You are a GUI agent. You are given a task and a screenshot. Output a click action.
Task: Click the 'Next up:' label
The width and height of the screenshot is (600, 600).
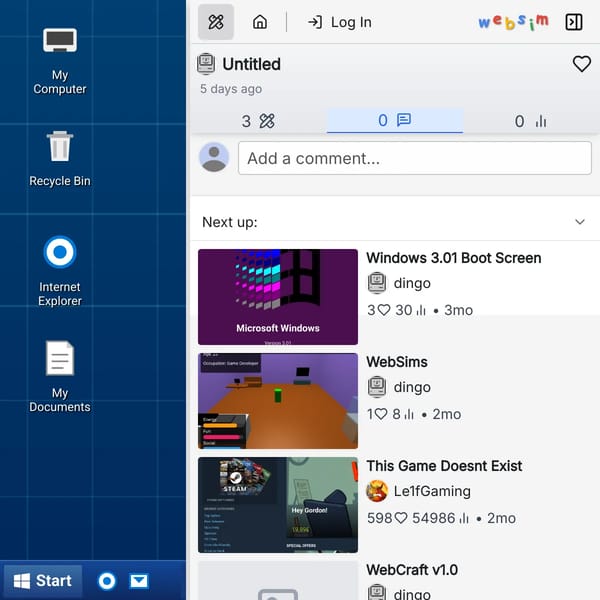[x=230, y=222]
